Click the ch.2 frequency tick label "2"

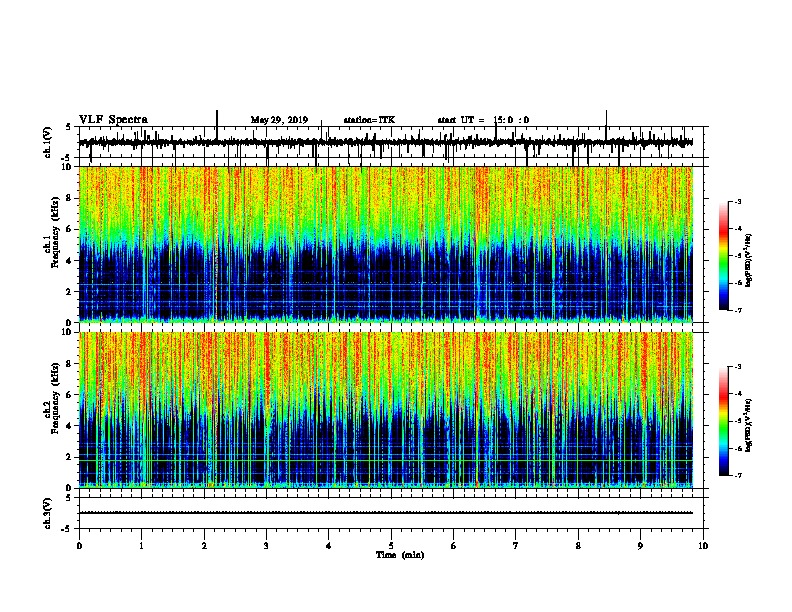pyautogui.click(x=69, y=457)
